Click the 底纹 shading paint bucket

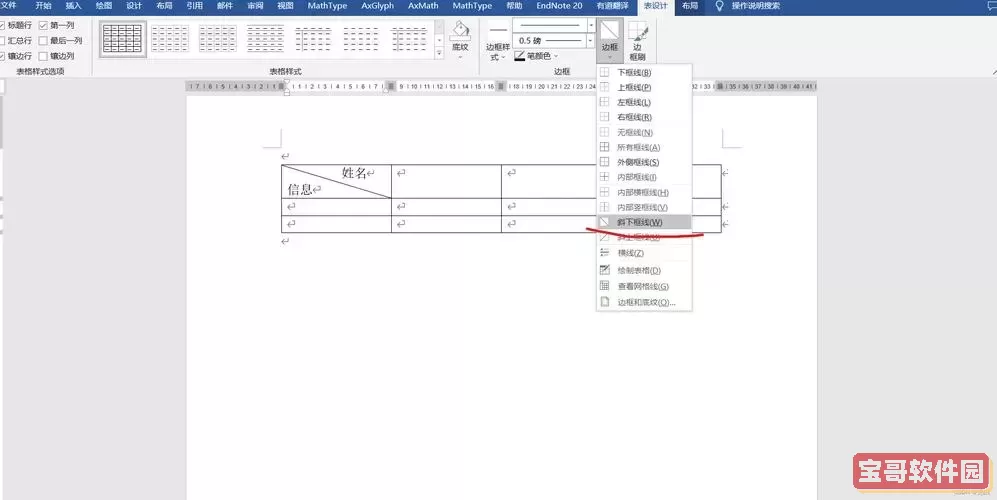click(x=460, y=31)
